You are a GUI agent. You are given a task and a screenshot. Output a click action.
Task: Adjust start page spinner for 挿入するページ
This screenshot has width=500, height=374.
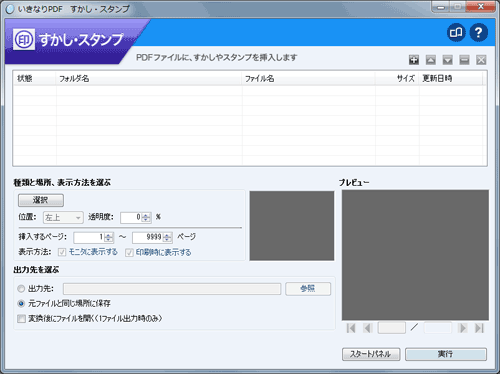pyautogui.click(x=109, y=238)
